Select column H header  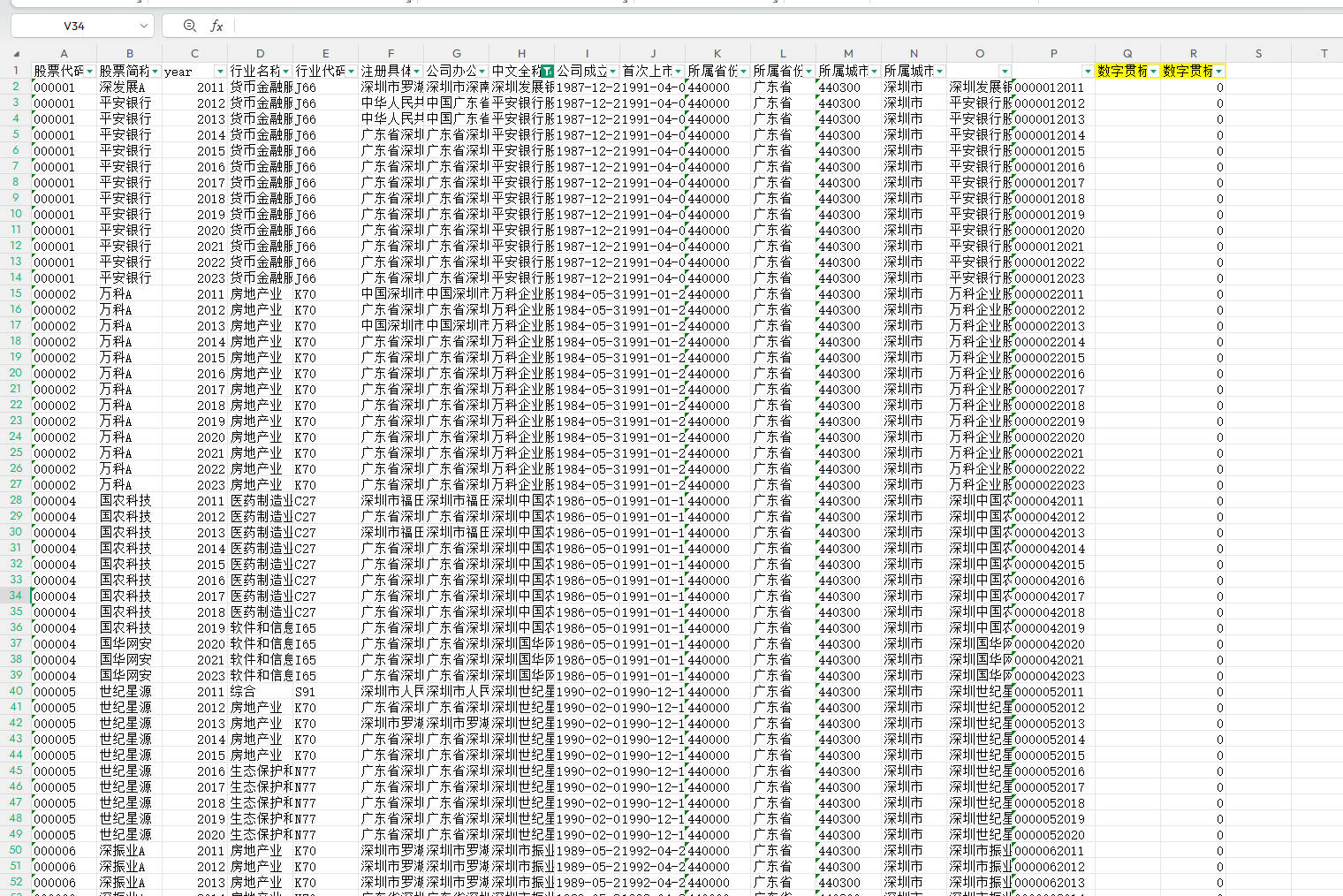coord(521,53)
